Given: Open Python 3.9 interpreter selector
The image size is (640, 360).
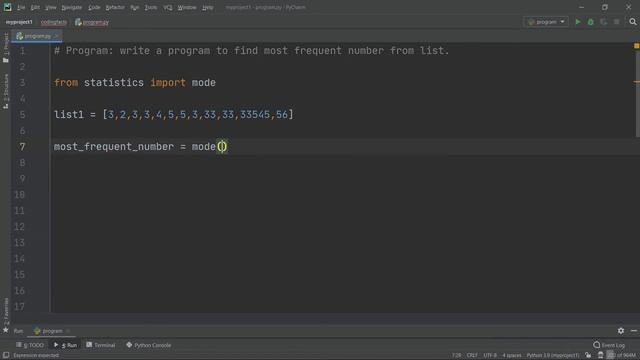Looking at the screenshot, I should [x=553, y=355].
